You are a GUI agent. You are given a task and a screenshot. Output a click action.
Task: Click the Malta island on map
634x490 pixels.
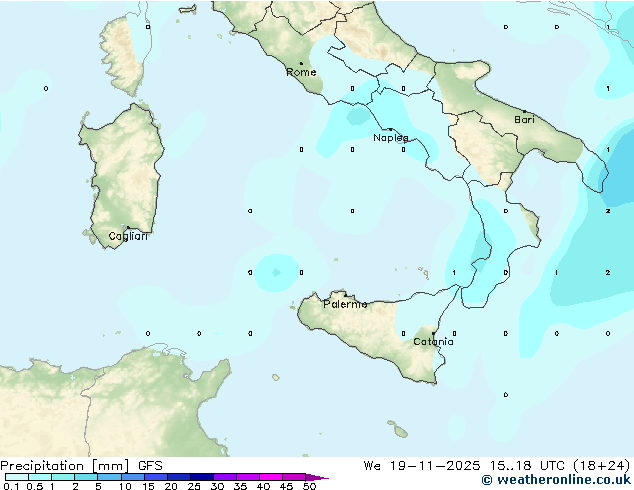coord(401,433)
